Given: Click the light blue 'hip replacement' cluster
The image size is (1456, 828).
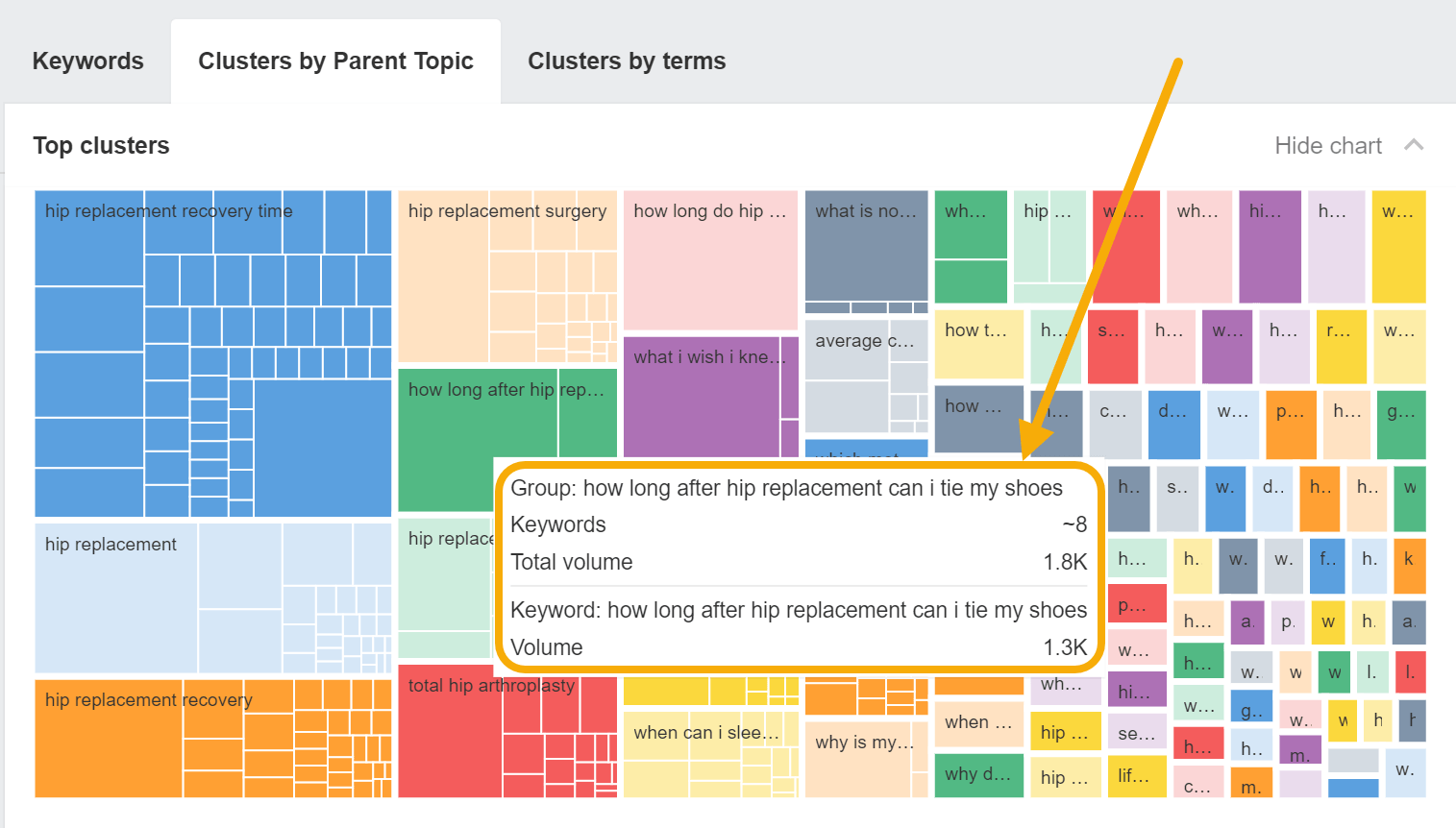Looking at the screenshot, I should click(115, 596).
